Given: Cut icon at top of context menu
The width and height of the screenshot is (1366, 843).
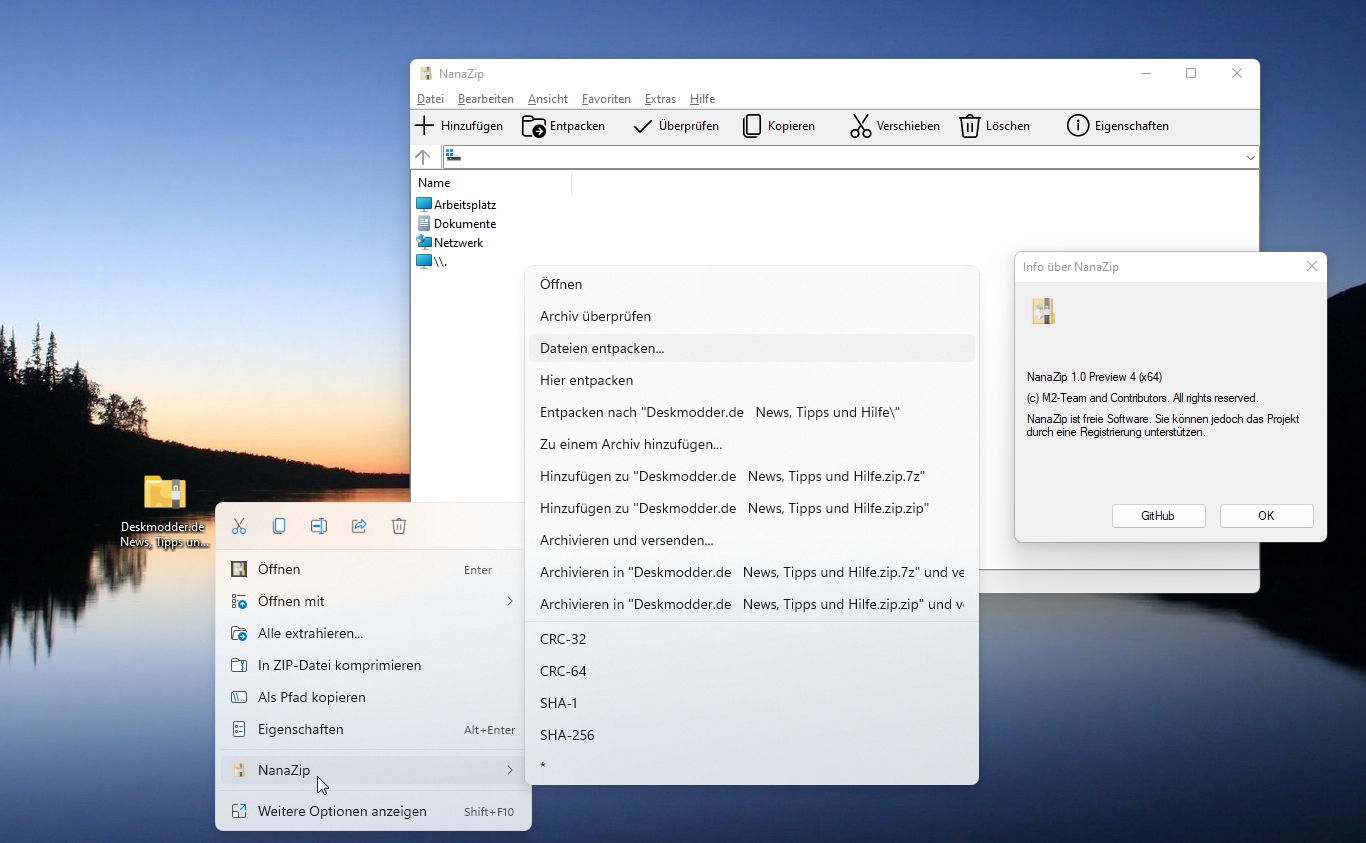Looking at the screenshot, I should coord(239,526).
